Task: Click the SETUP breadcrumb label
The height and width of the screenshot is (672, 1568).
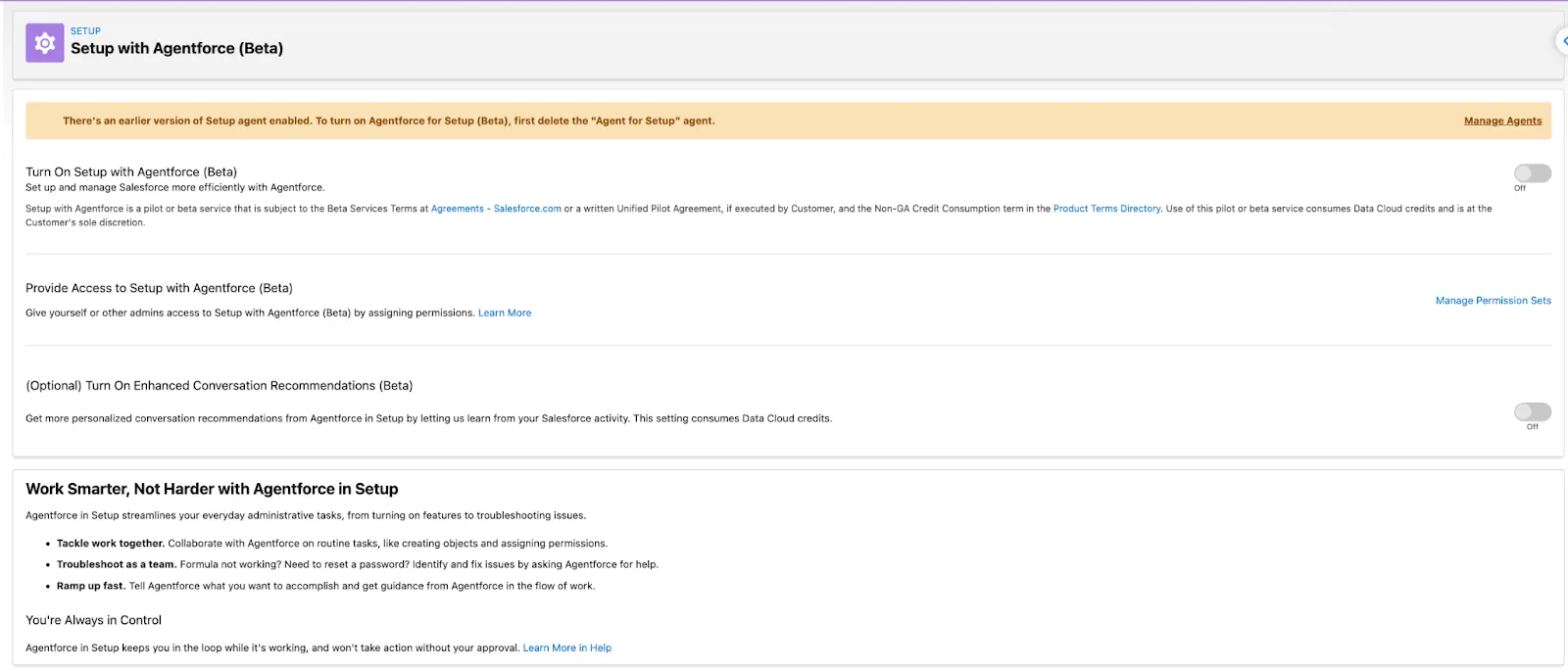Action: (x=85, y=31)
